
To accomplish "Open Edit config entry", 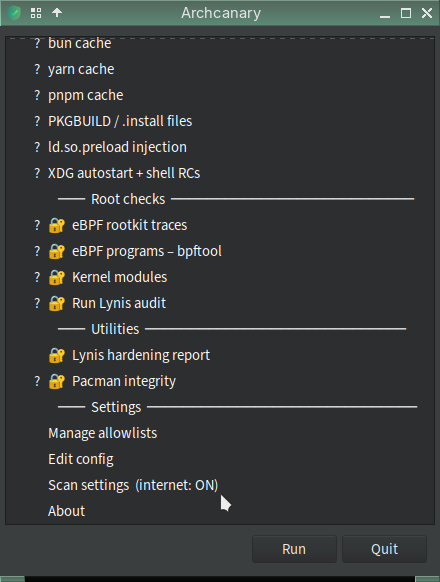I will 81,459.
